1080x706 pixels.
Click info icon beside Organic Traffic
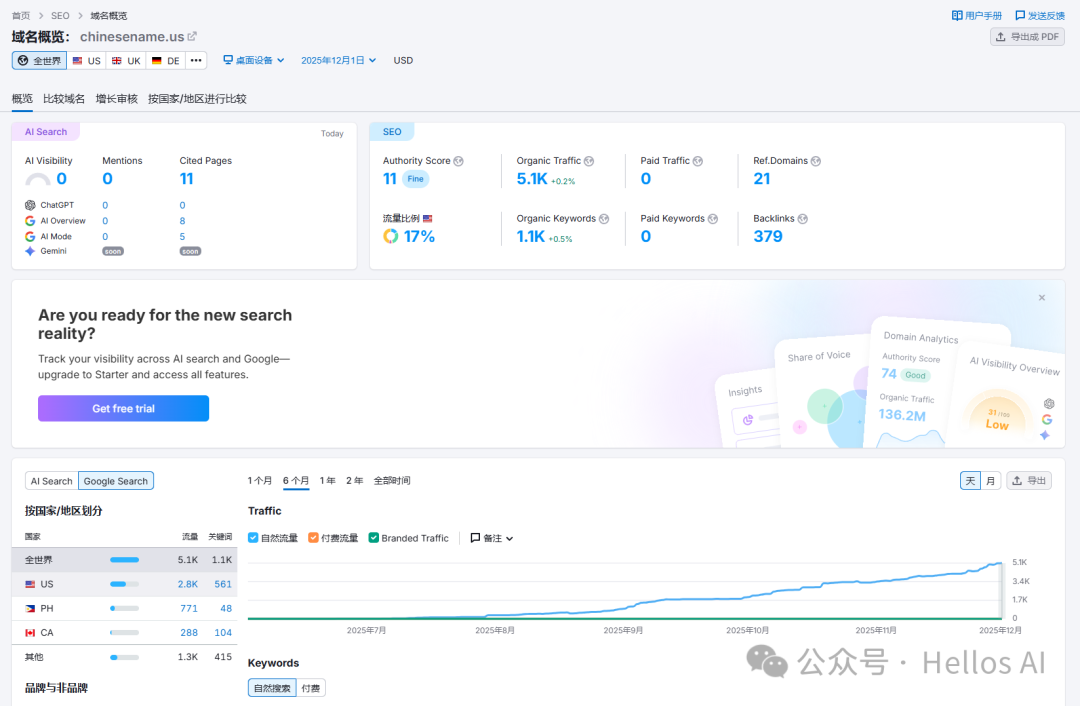pyautogui.click(x=589, y=161)
